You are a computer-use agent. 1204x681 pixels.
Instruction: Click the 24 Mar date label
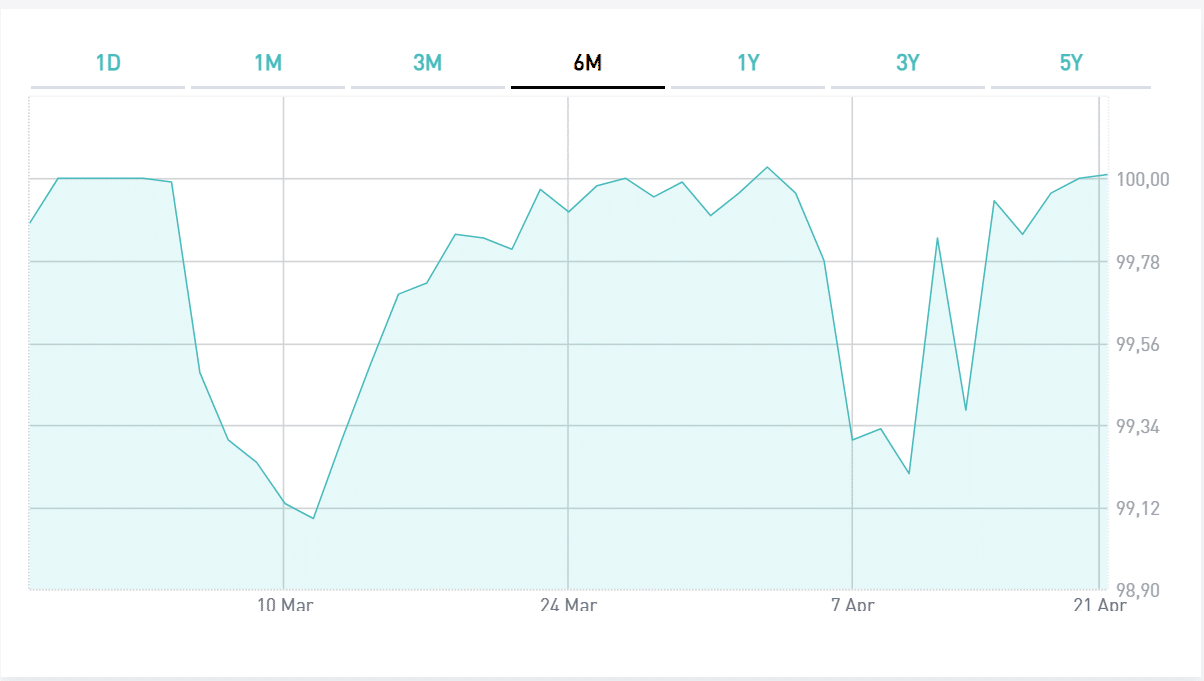[568, 604]
